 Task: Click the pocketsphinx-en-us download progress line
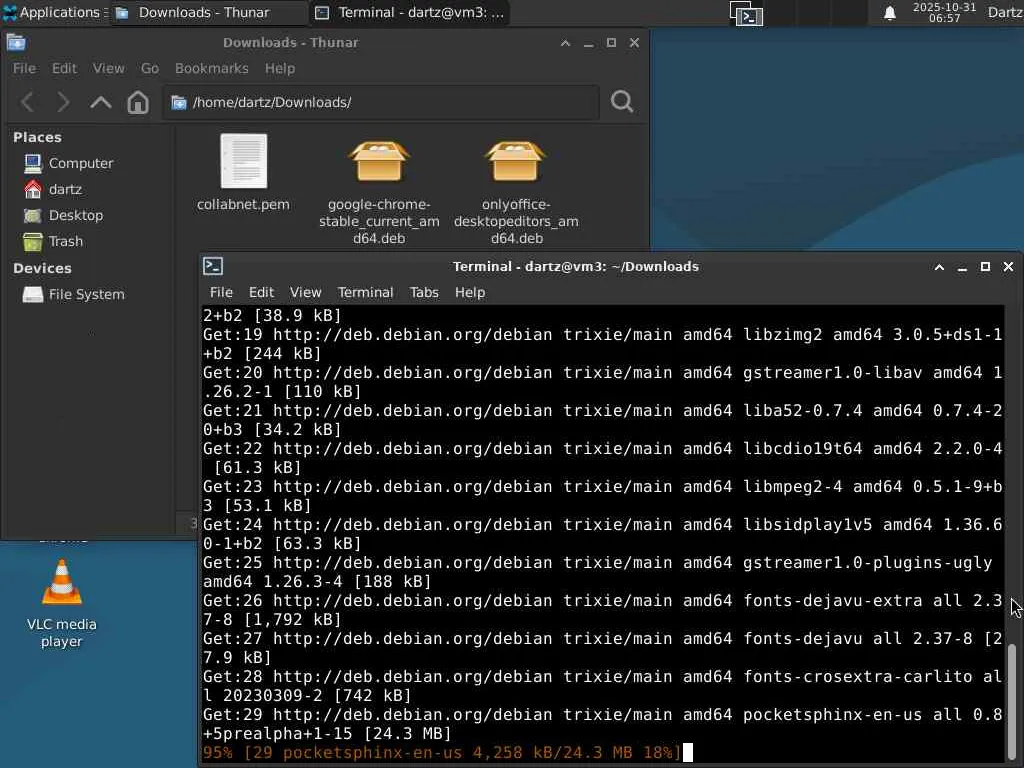pos(442,752)
